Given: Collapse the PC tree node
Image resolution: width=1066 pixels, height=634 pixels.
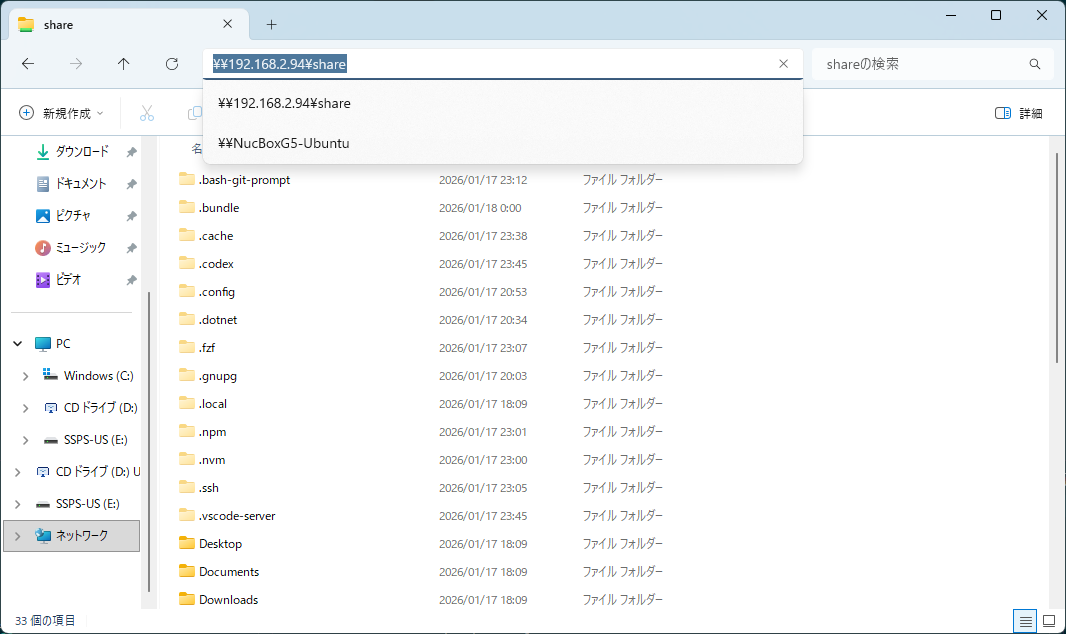Looking at the screenshot, I should coord(17,343).
